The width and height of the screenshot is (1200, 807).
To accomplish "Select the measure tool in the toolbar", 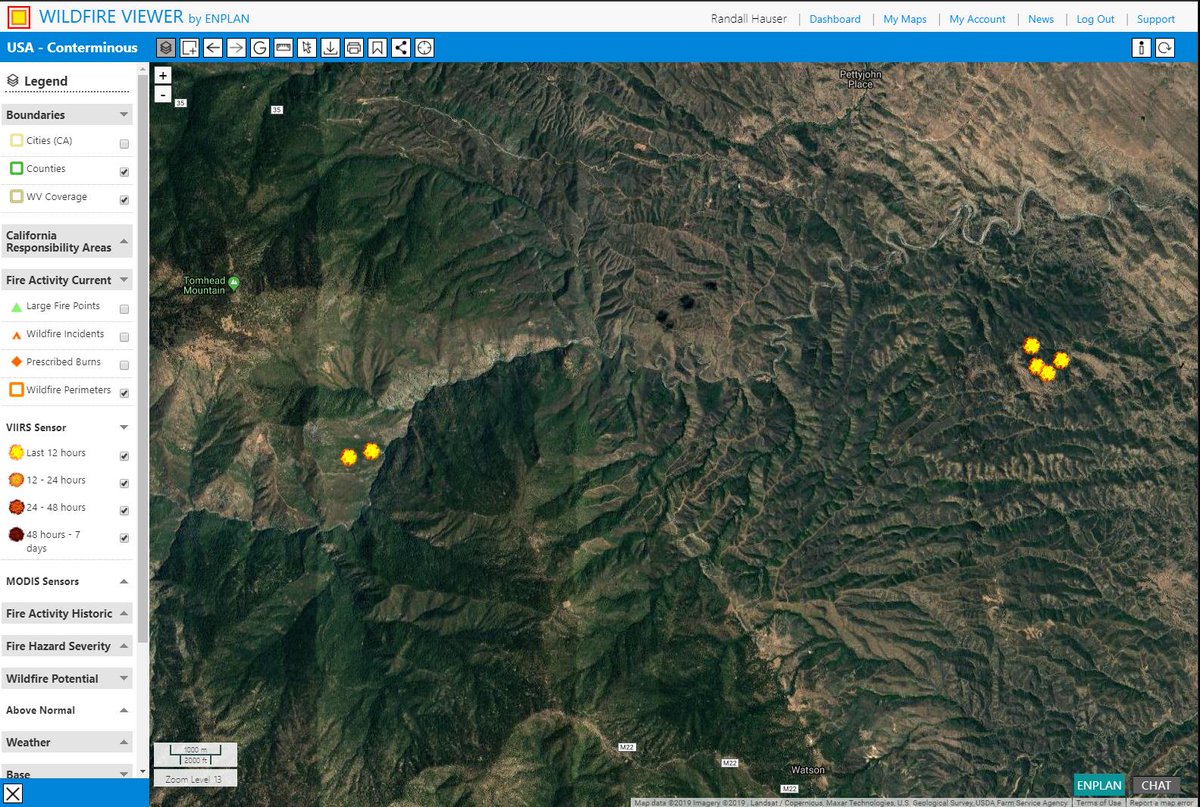I will [284, 47].
